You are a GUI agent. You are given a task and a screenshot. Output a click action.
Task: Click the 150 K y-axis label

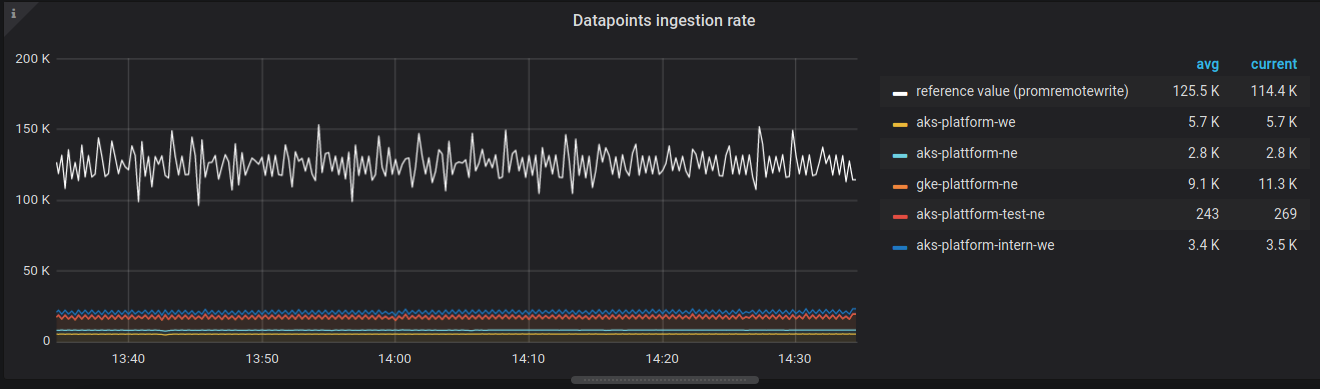[33, 129]
